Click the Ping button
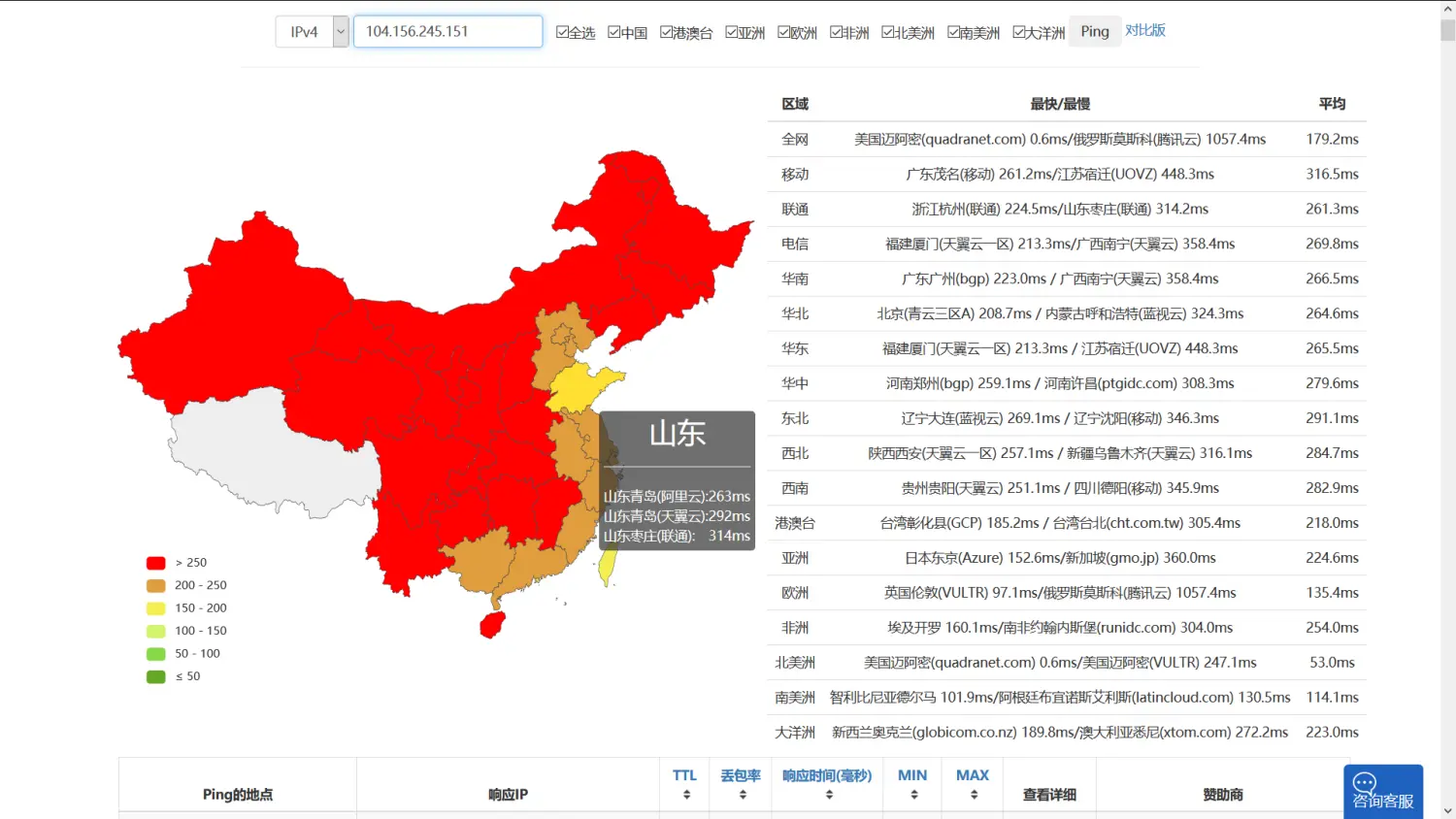The image size is (1456, 819). 1094,32
